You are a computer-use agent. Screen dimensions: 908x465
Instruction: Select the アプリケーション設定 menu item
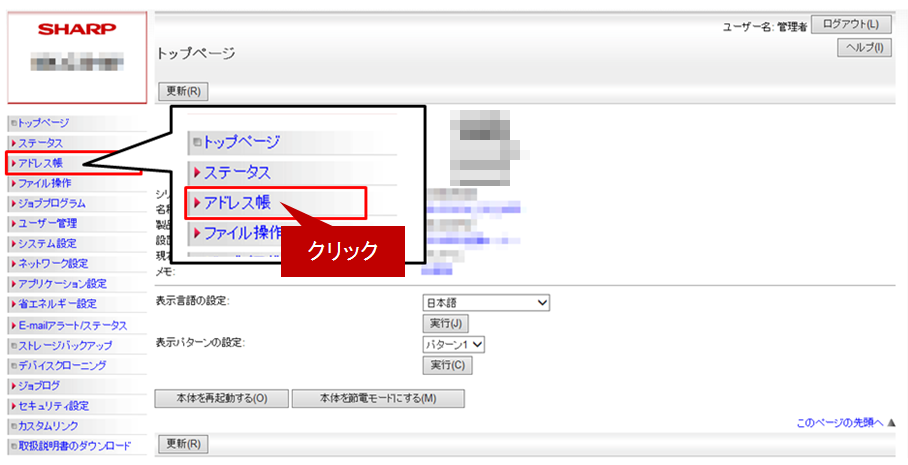pyautogui.click(x=62, y=284)
